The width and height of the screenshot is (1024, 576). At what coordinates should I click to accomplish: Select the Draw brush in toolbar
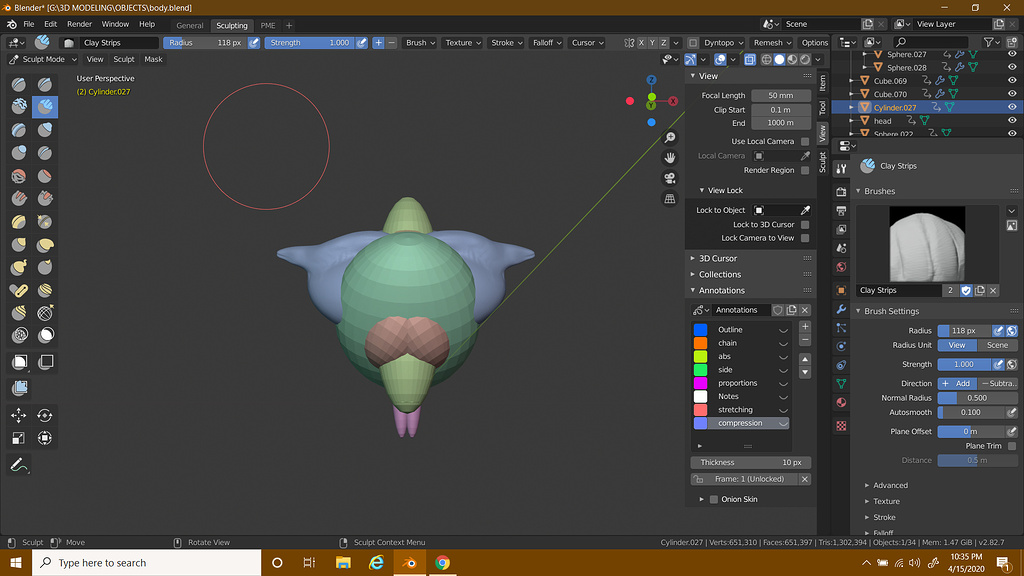click(x=19, y=84)
